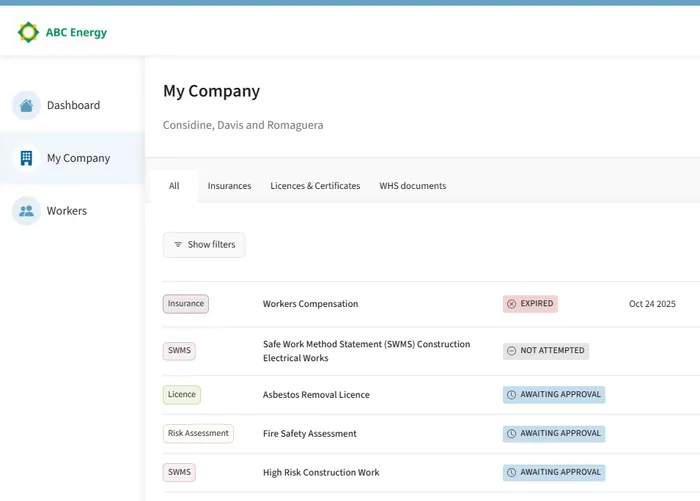Click the ABC Energy brand name
Image resolution: width=700 pixels, height=501 pixels.
[76, 33]
